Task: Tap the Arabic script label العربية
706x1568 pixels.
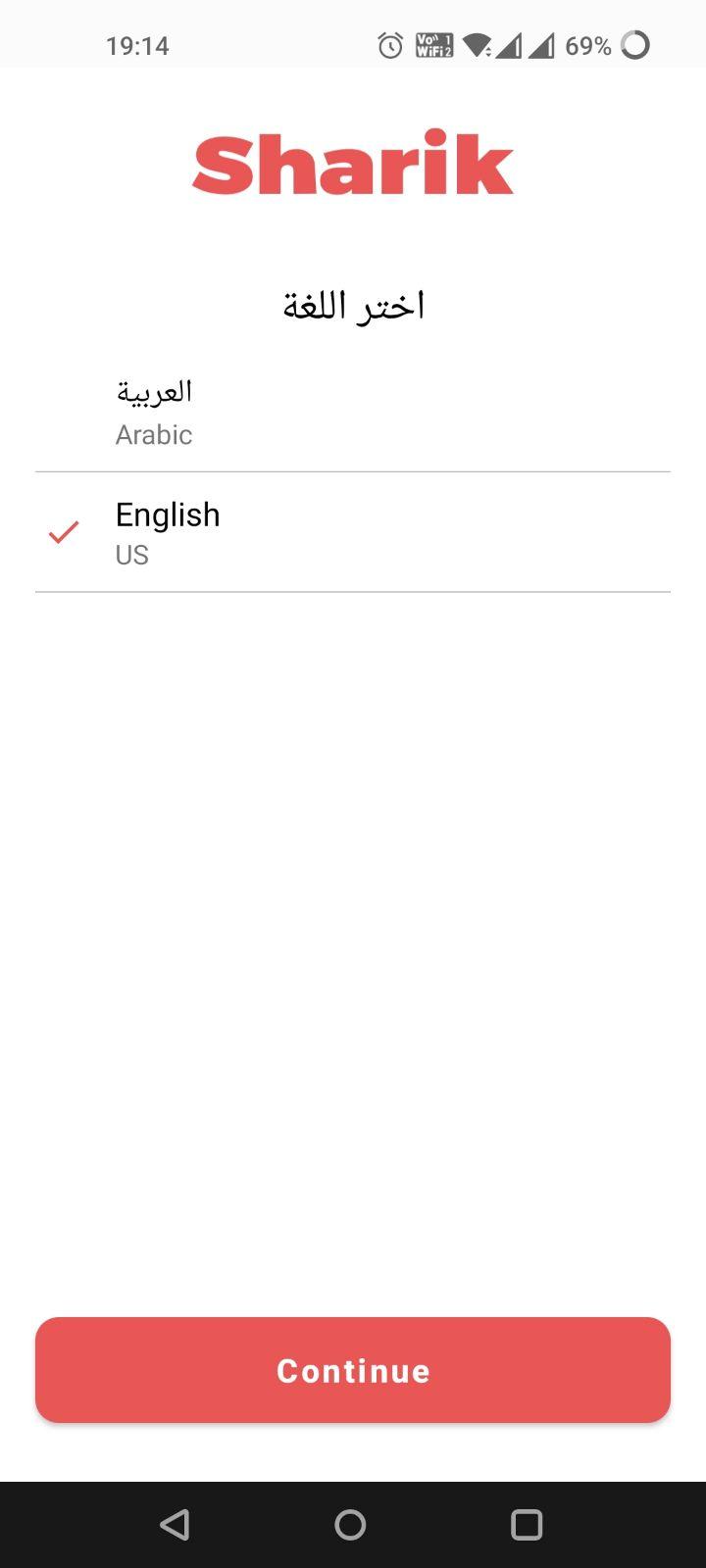Action: coord(154,392)
